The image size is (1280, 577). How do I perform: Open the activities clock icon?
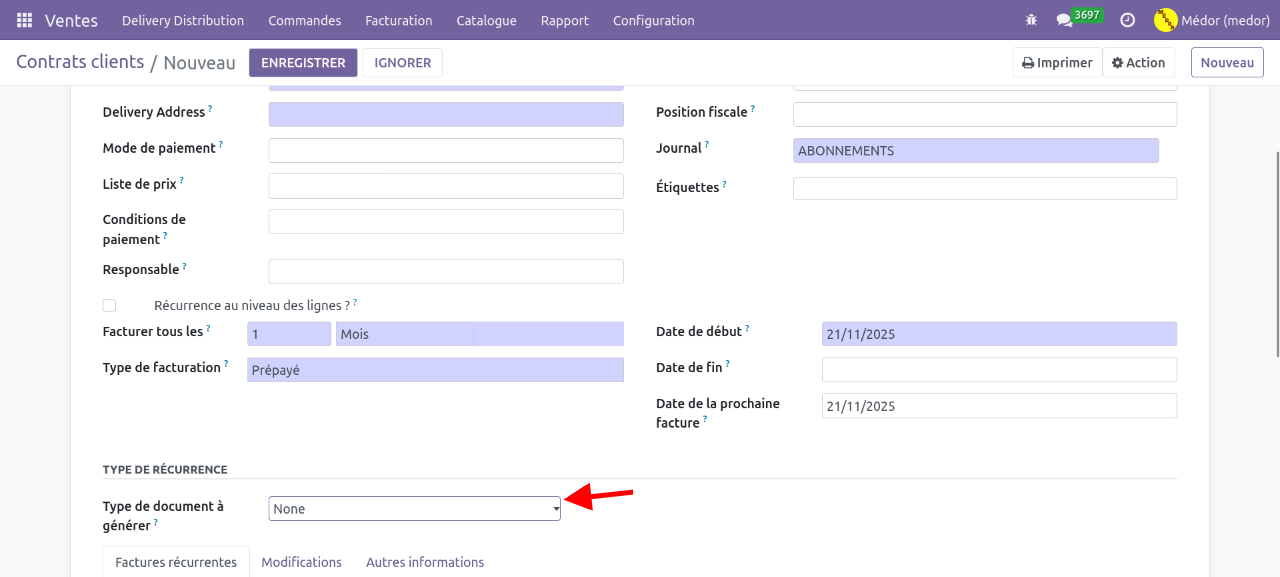click(1127, 20)
